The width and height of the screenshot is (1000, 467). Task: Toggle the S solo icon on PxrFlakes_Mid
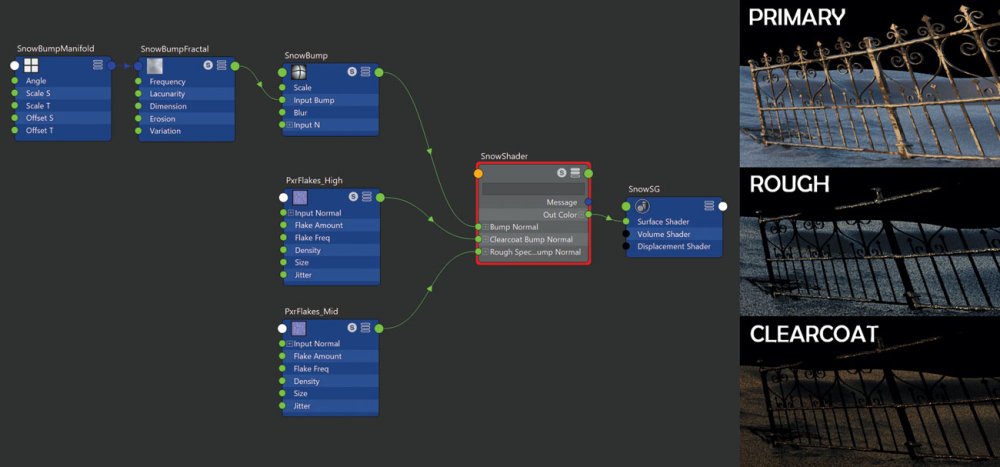pos(352,327)
